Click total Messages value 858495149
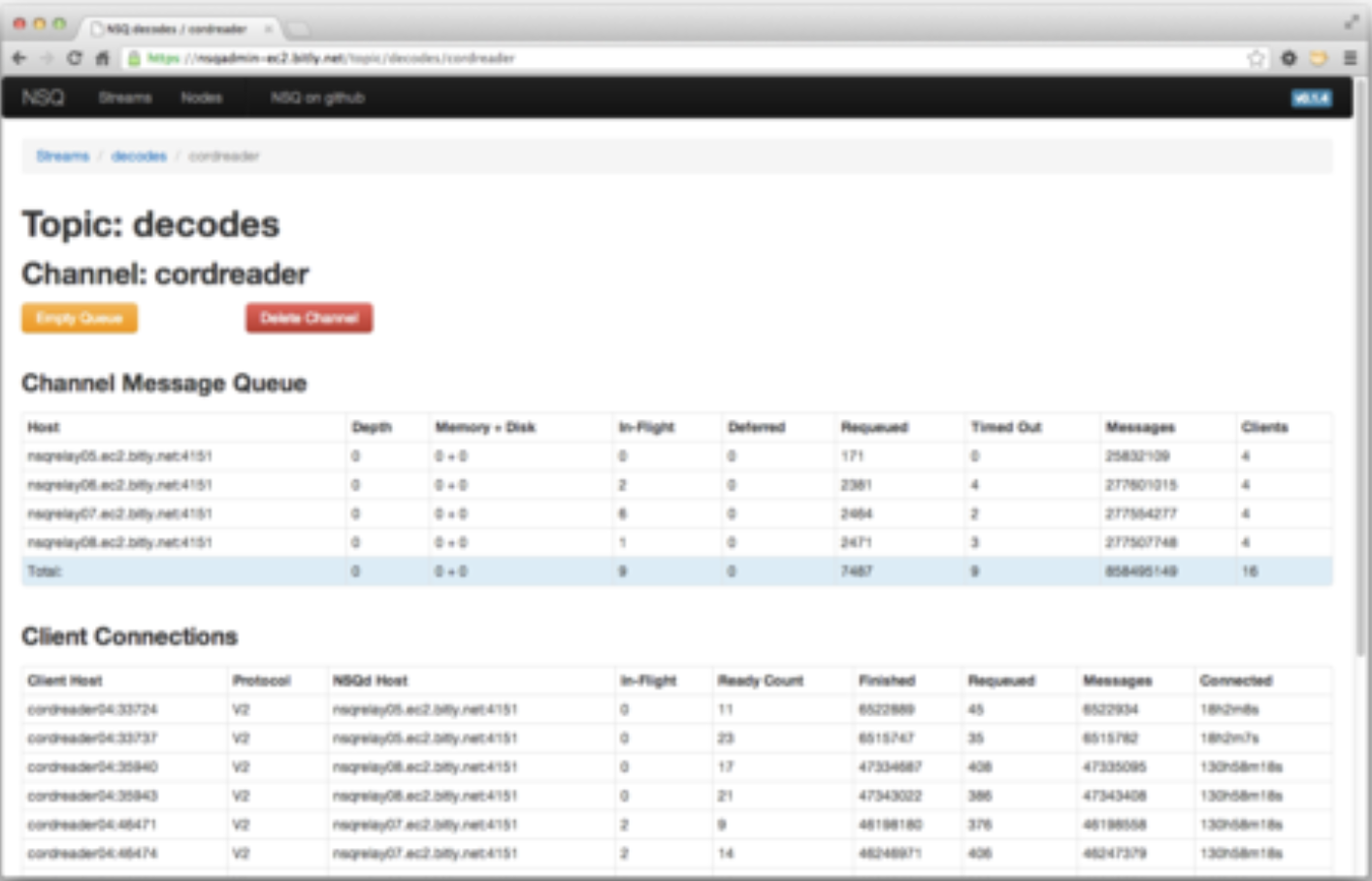 point(1141,571)
